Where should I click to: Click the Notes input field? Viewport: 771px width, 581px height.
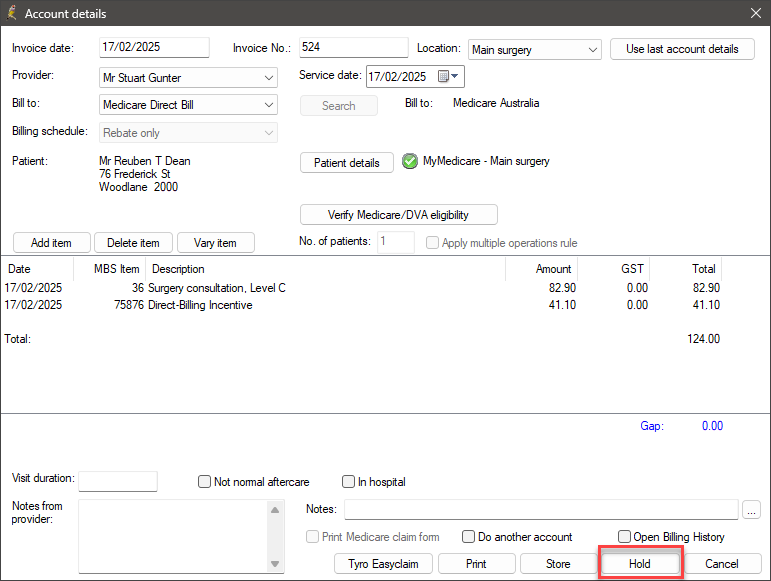point(541,509)
